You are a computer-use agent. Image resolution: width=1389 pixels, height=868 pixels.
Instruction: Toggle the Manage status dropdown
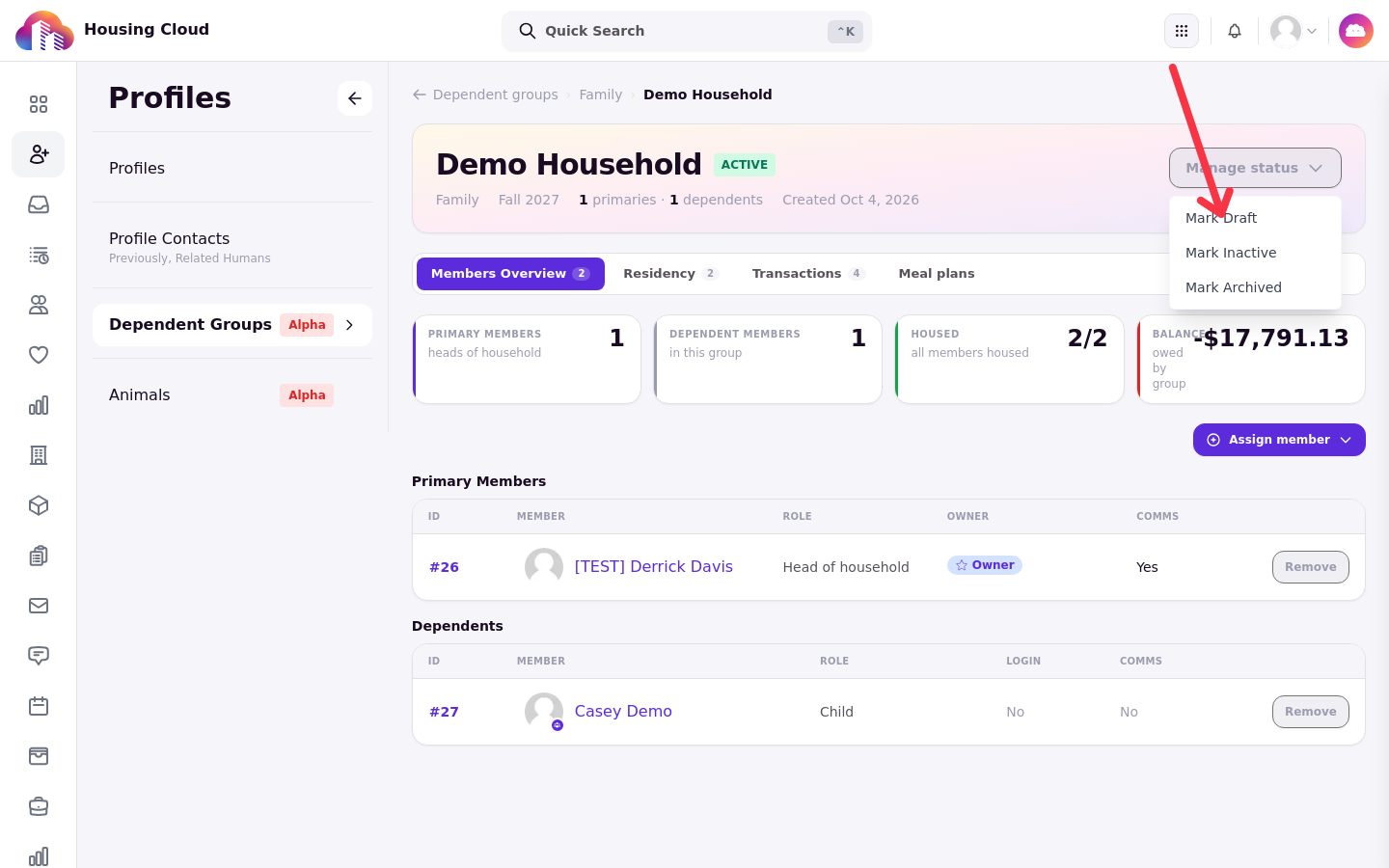pos(1255,168)
